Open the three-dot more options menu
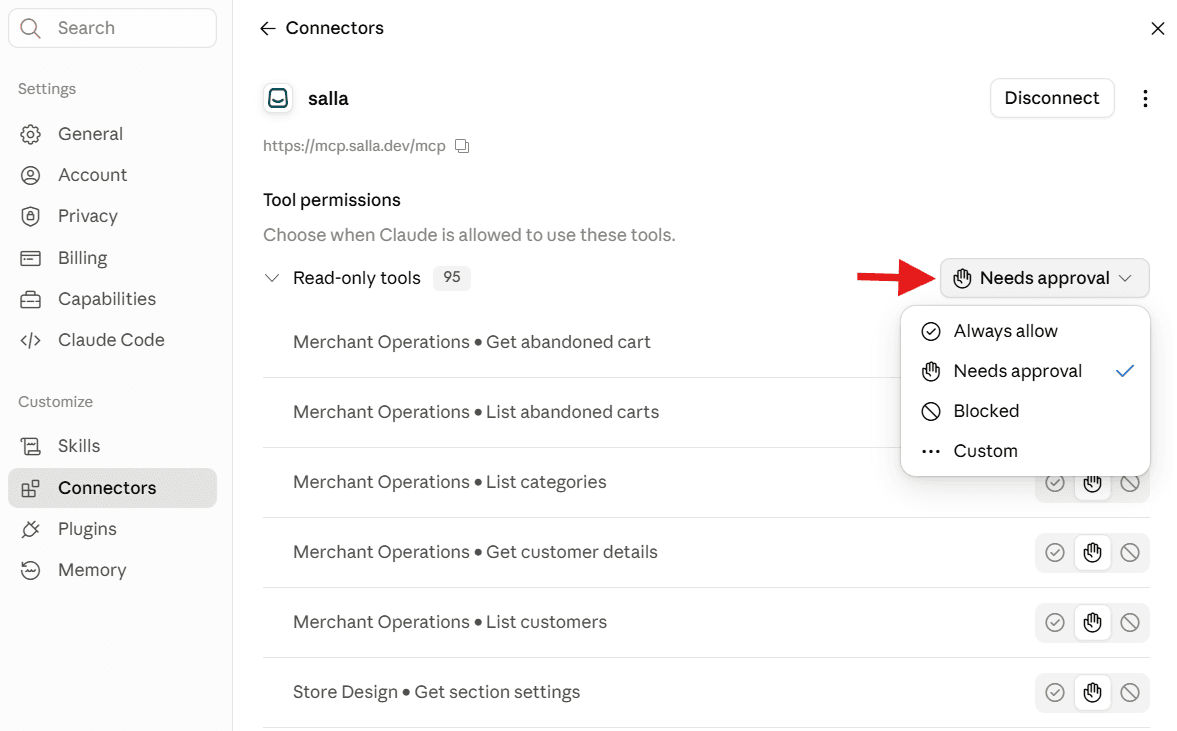1177x731 pixels. [1145, 98]
